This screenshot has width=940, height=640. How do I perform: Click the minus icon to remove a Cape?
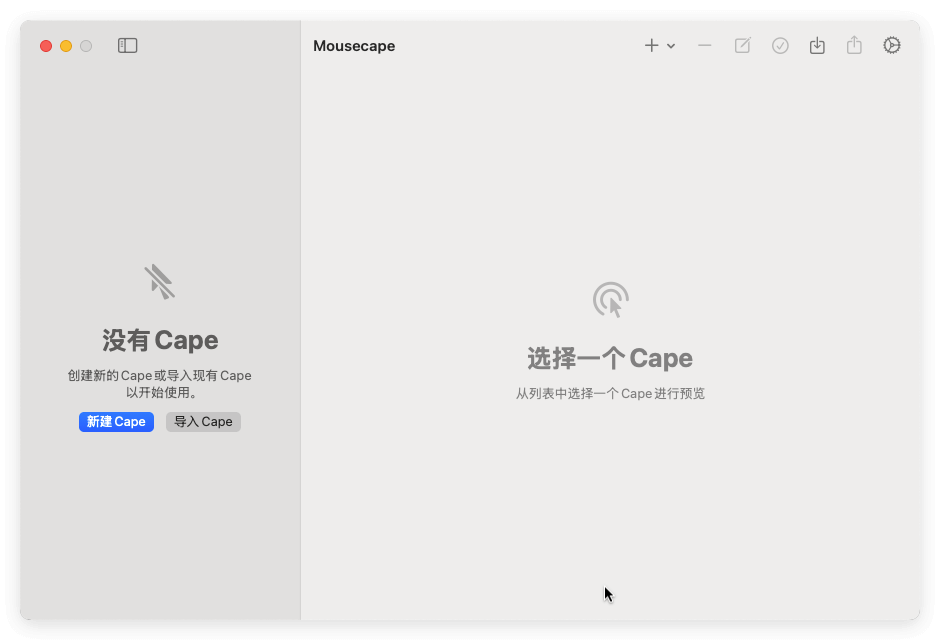click(x=705, y=46)
